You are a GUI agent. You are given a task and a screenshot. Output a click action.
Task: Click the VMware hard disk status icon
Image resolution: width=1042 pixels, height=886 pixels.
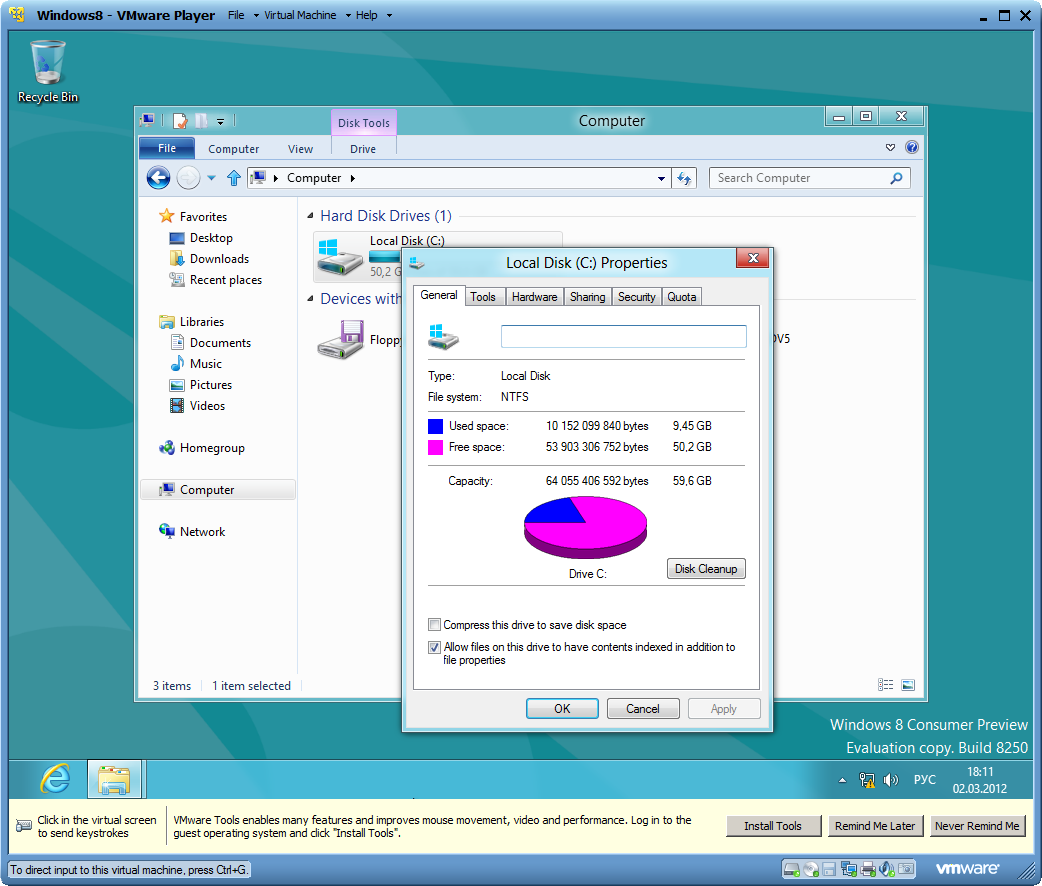791,869
